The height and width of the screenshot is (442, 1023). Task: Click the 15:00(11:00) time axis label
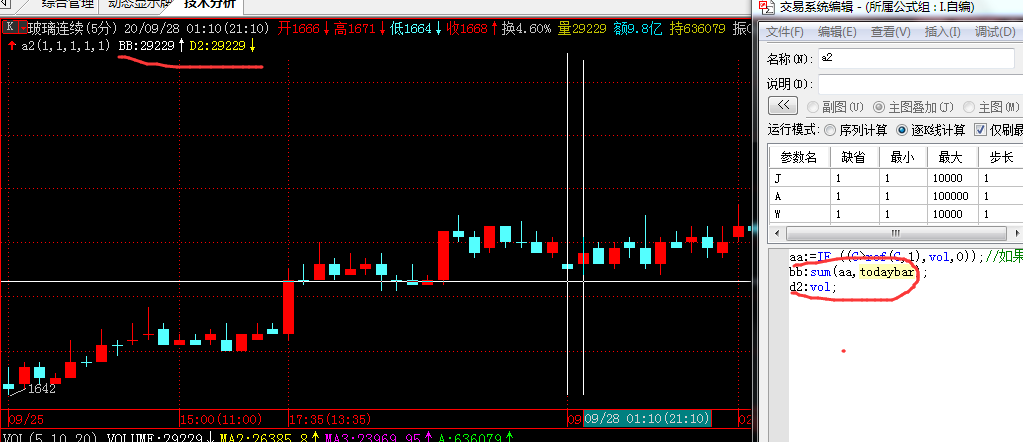tap(221, 418)
